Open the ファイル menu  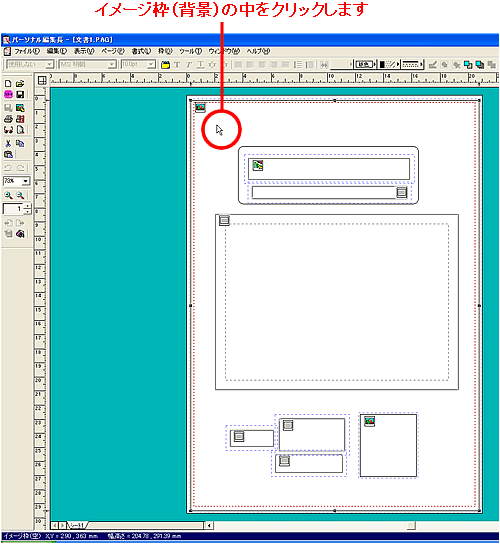26,51
